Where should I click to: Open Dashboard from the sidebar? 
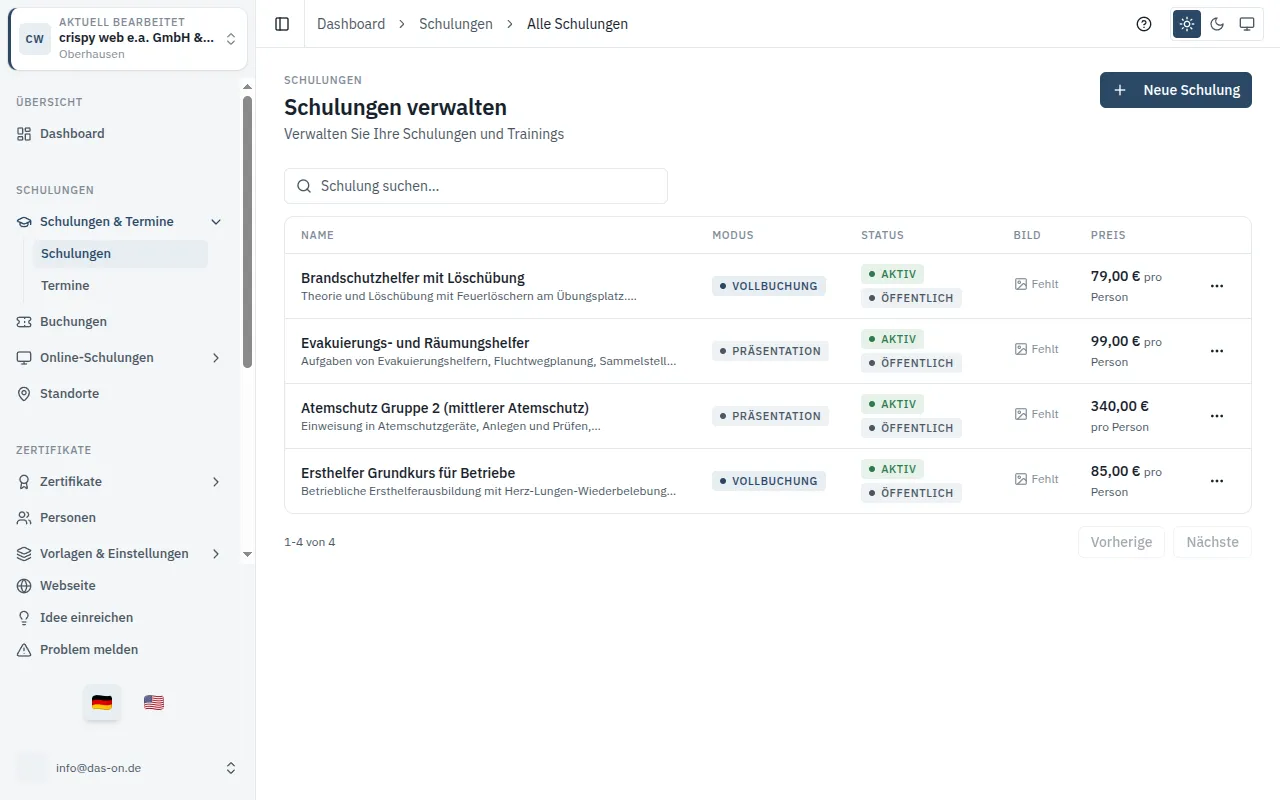pyautogui.click(x=120, y=134)
